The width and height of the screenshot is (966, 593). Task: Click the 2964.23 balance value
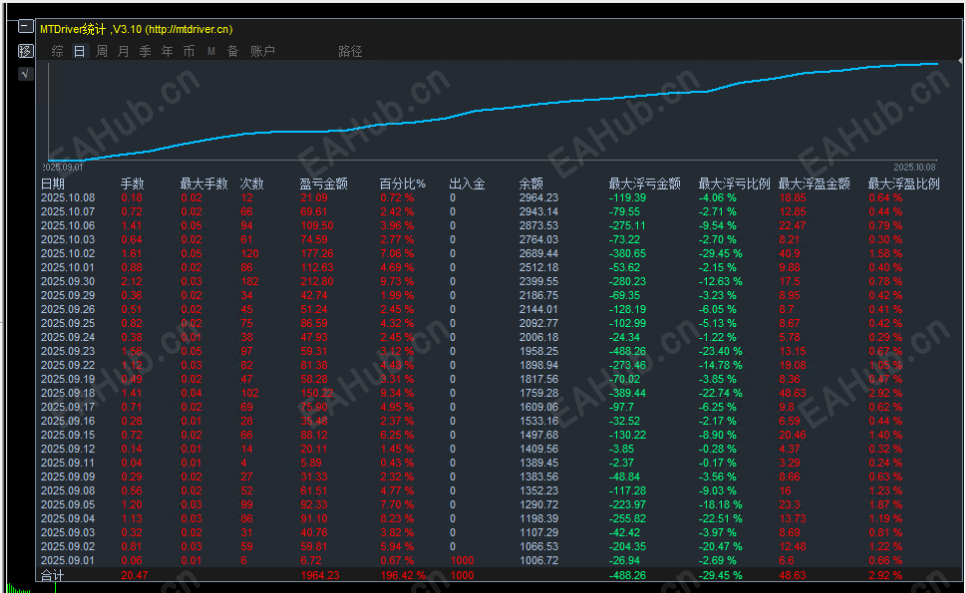538,198
